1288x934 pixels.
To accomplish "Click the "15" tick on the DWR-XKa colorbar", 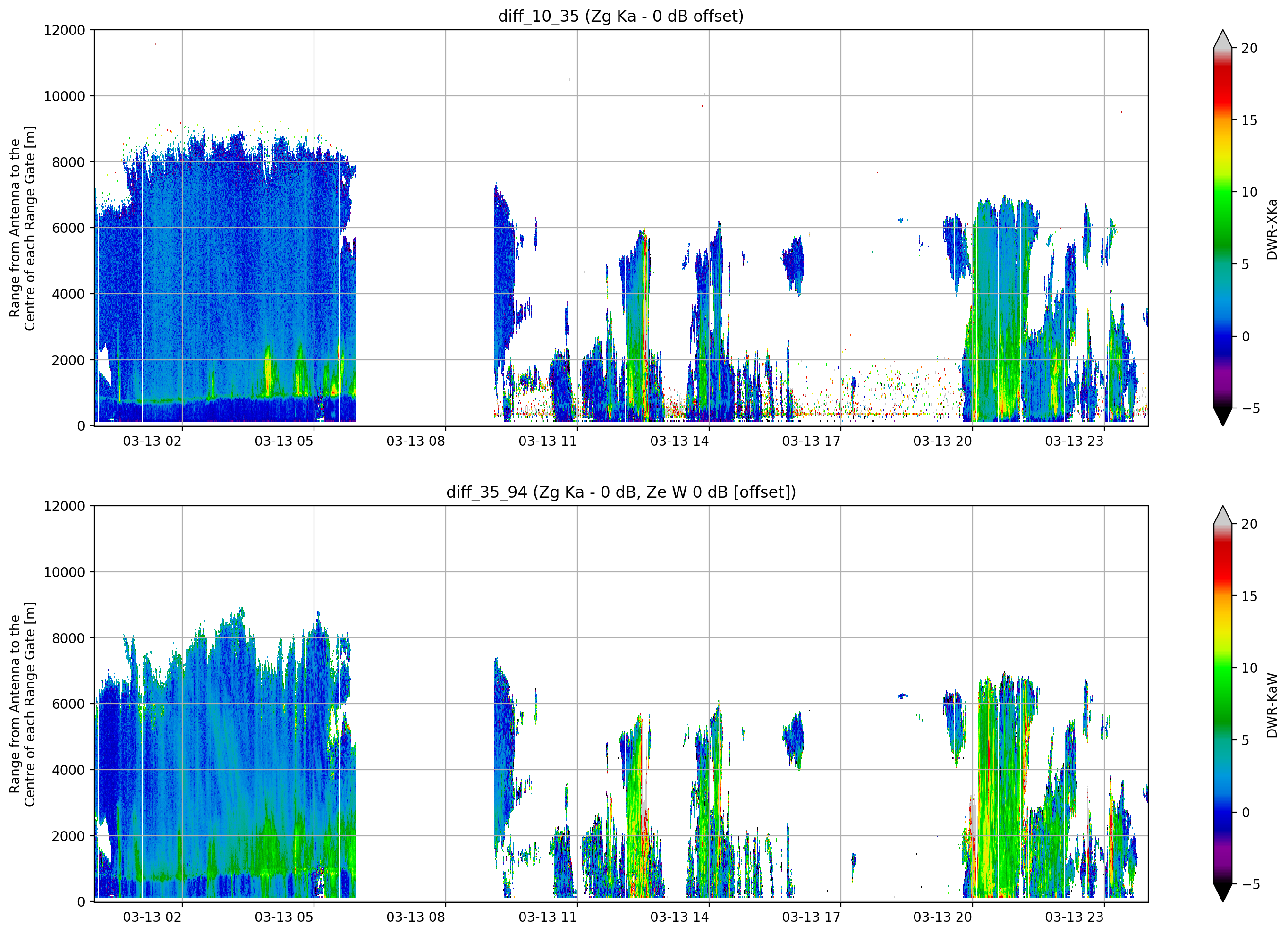I will coord(1249,120).
